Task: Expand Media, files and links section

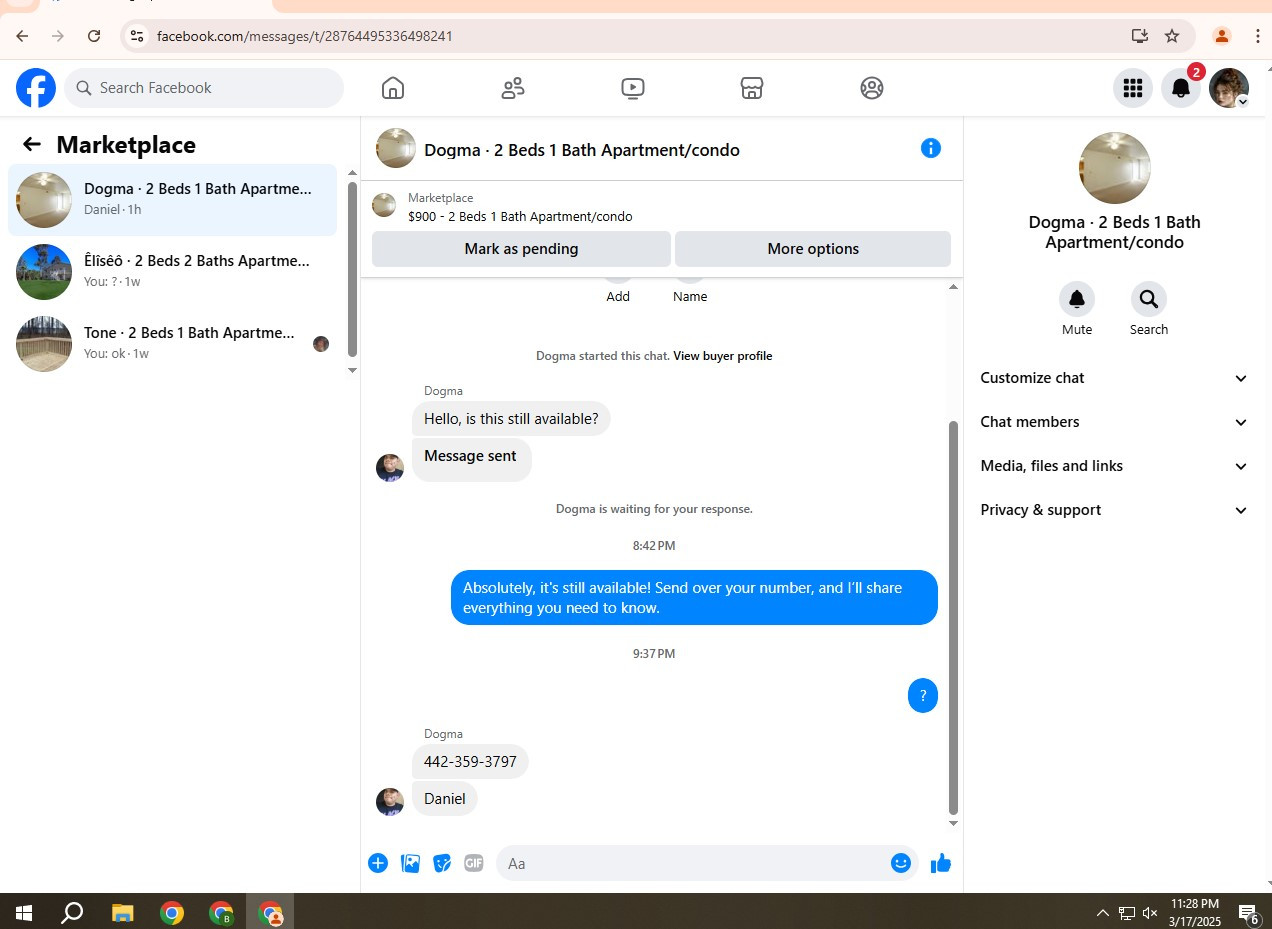Action: [x=1114, y=466]
